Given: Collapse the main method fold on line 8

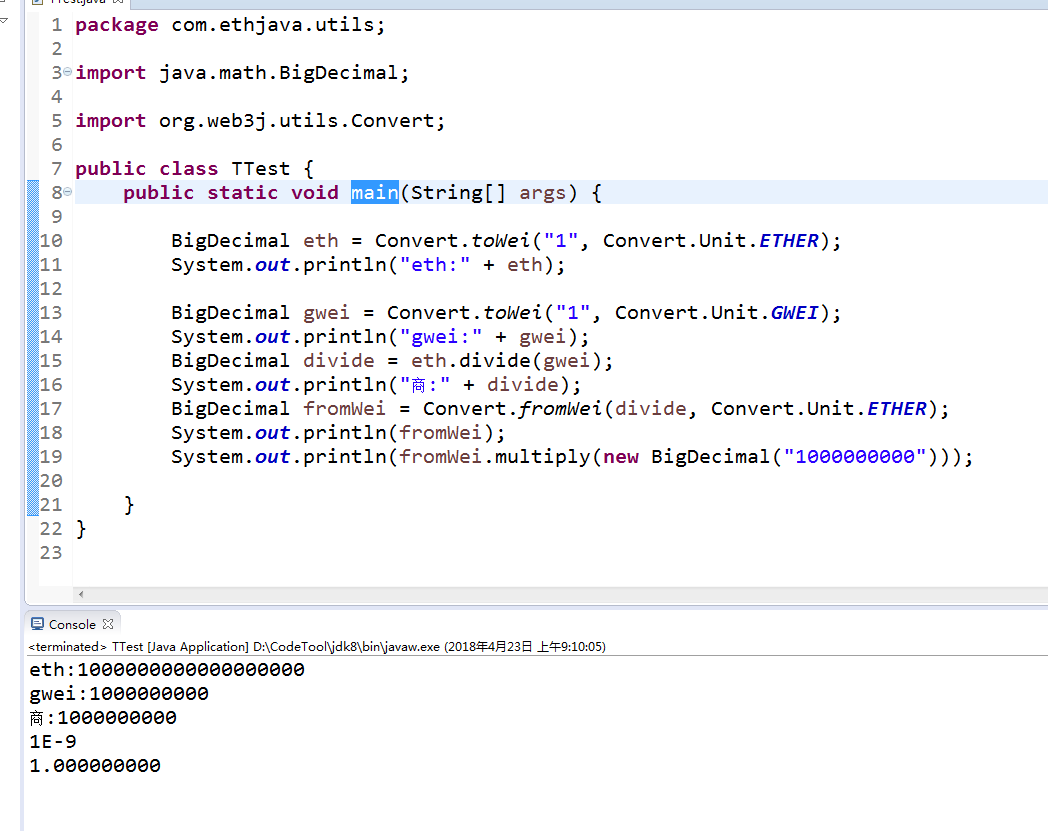Looking at the screenshot, I should pos(68,192).
